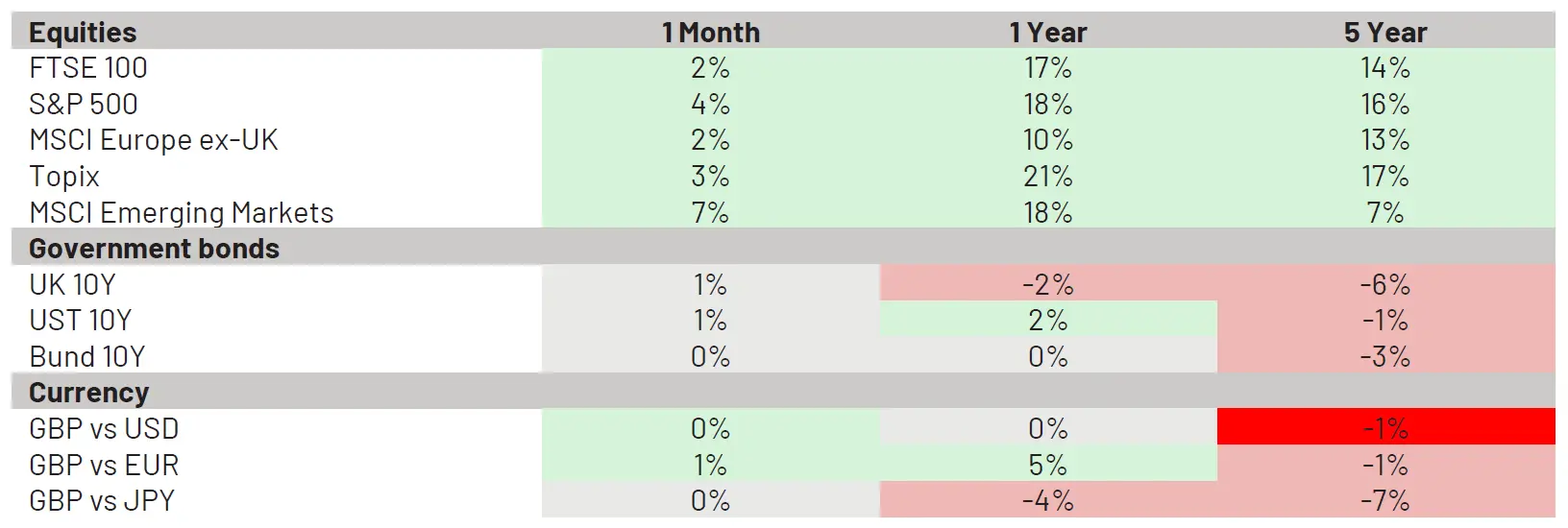Select the FTSE 100 row label
The image size is (1568, 528).
pyautogui.click(x=88, y=68)
